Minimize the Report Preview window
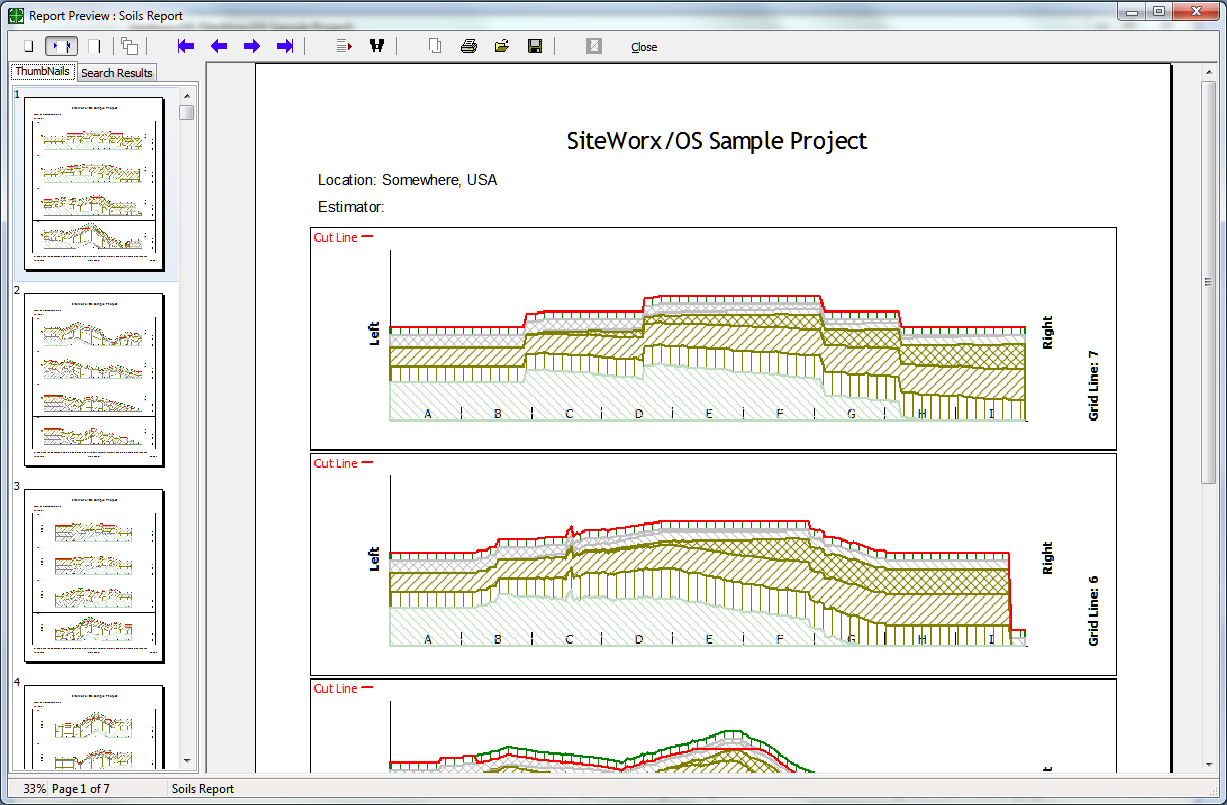The width and height of the screenshot is (1227, 805). point(1134,12)
